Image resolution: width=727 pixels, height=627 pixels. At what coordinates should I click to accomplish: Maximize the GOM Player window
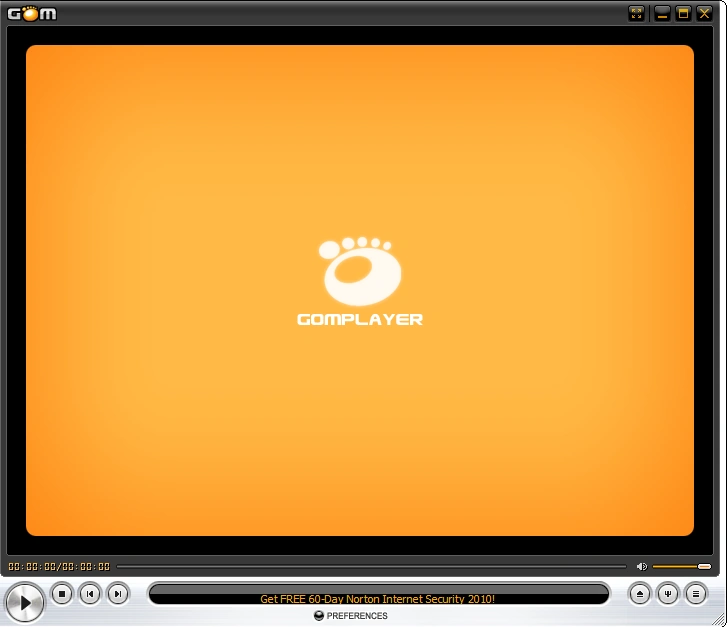point(684,14)
